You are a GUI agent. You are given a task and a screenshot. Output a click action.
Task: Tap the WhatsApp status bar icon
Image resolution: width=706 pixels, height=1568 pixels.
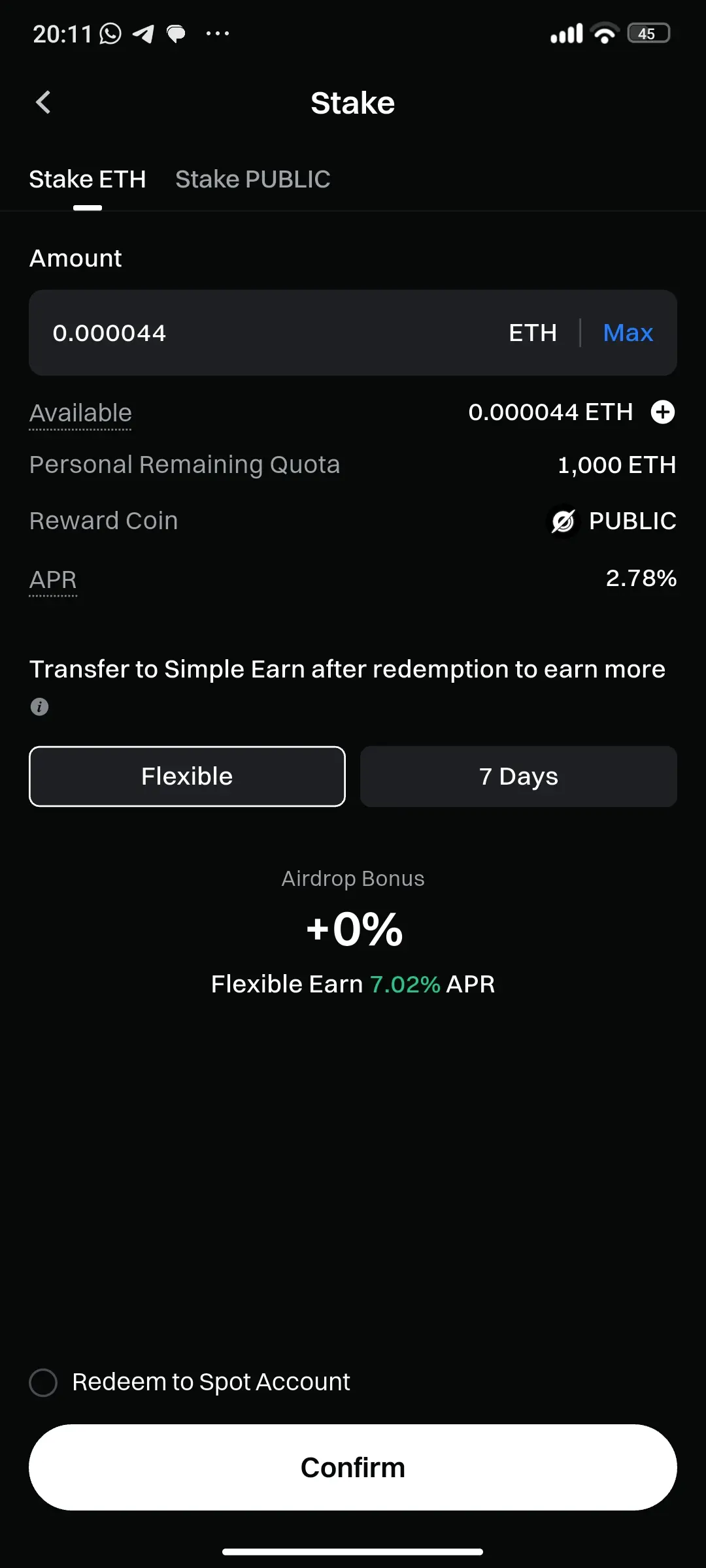[x=110, y=33]
